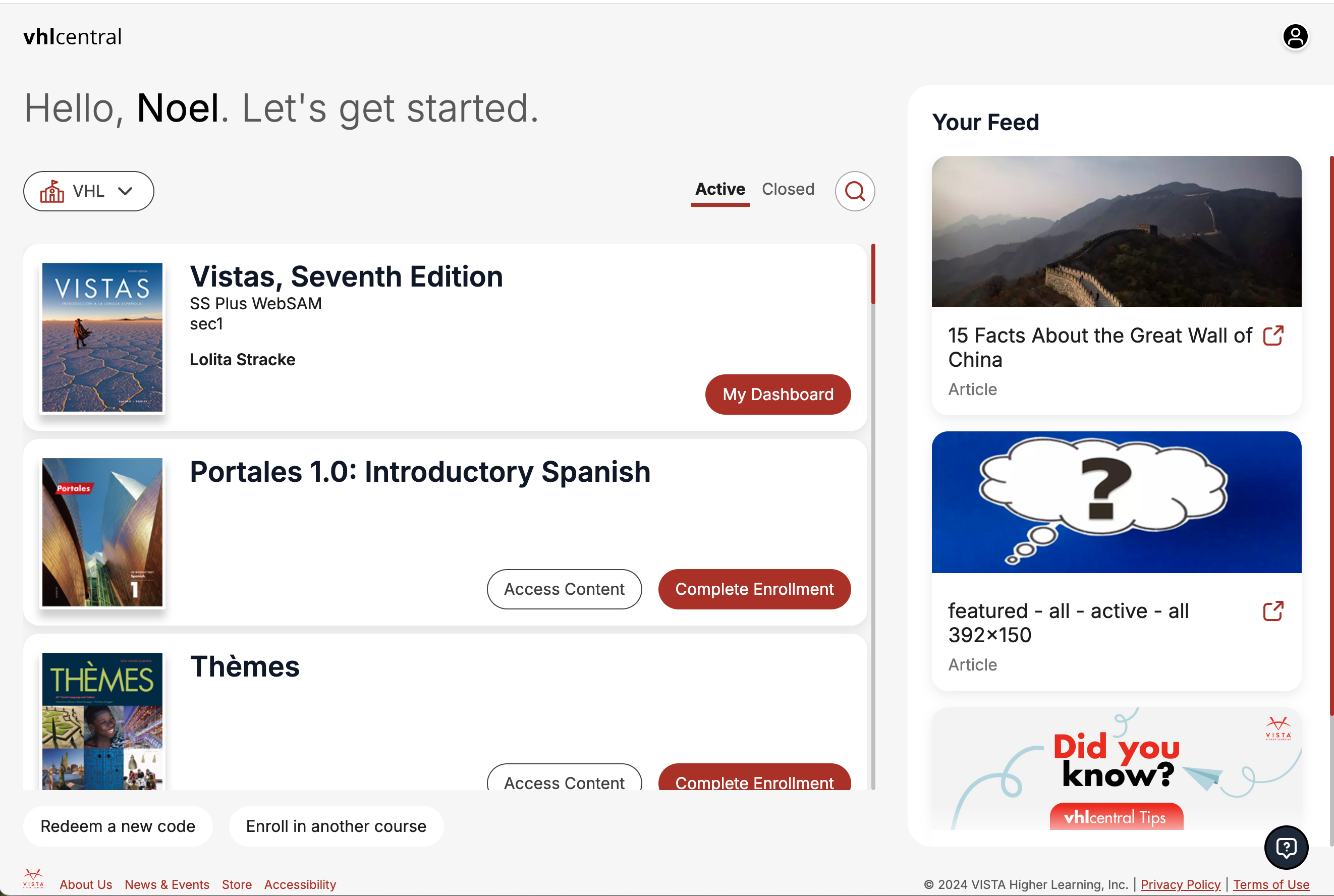
Task: Click the Vistas book cover thumbnail
Action: pyautogui.click(x=102, y=337)
